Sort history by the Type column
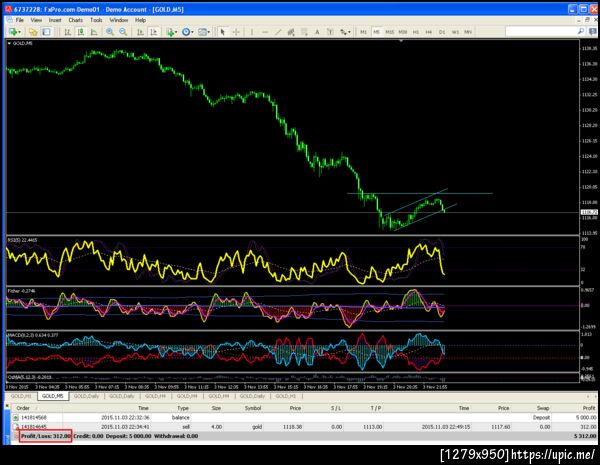 tap(183, 408)
